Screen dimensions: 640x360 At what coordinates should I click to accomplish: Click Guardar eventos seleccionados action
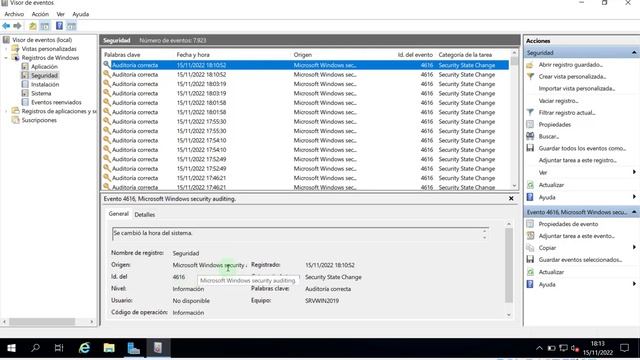[x=580, y=260]
